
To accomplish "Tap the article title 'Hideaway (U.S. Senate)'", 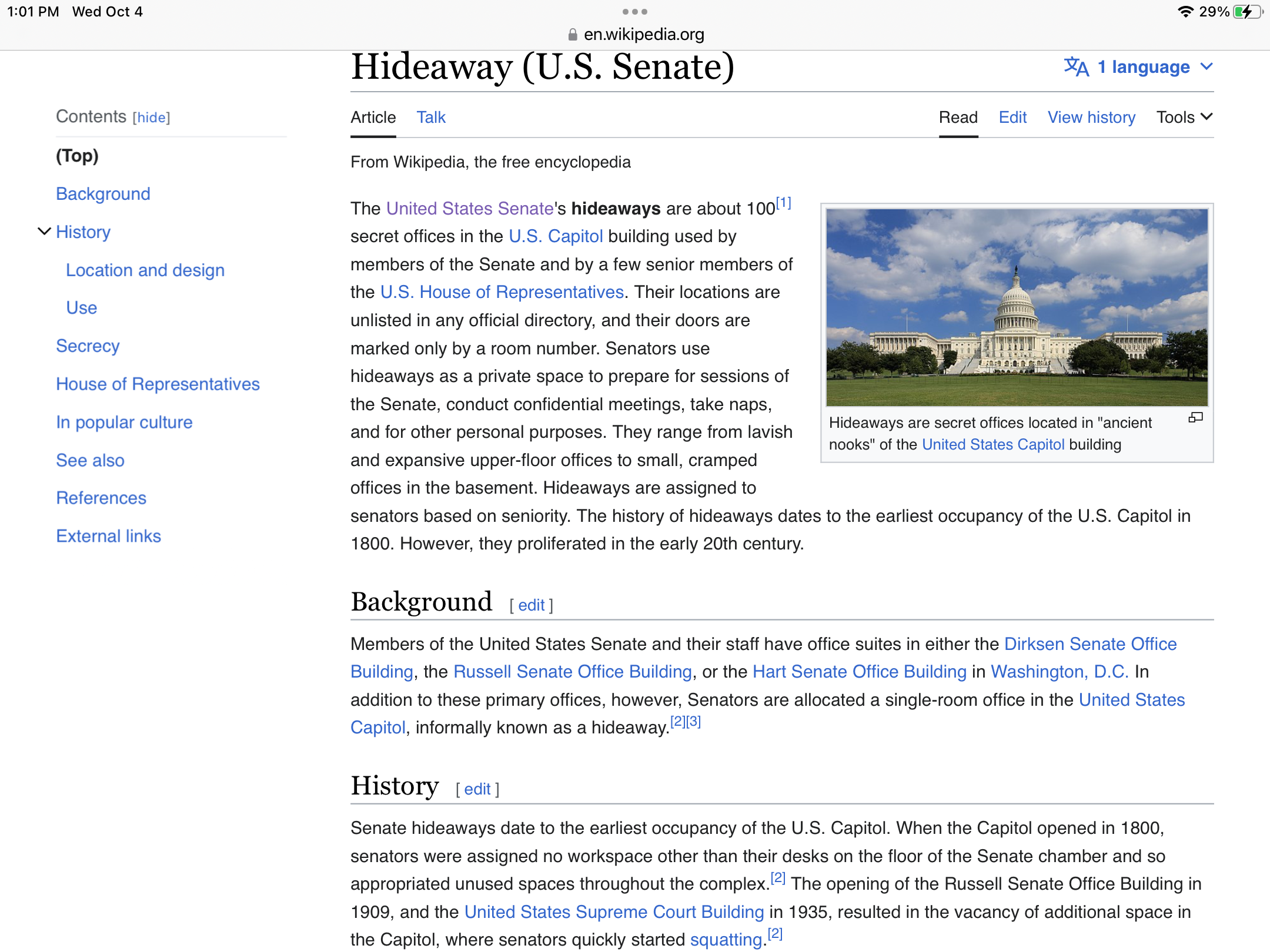I will pos(543,67).
